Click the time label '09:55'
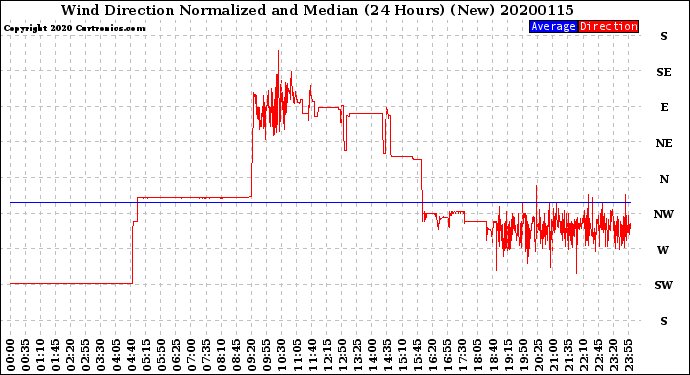 266,355
